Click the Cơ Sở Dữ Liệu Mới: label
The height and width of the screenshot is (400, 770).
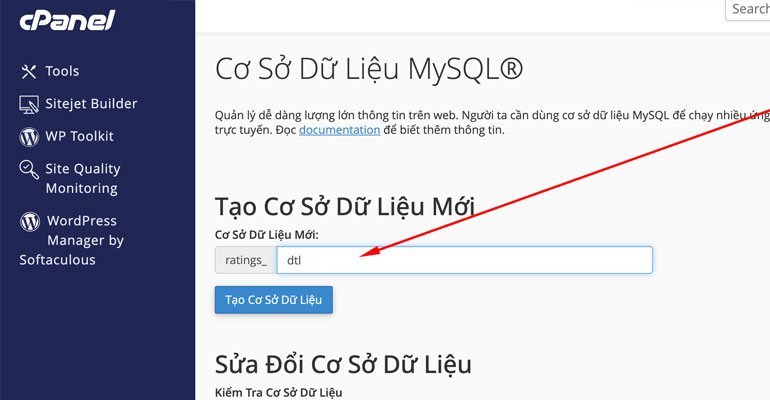point(267,235)
